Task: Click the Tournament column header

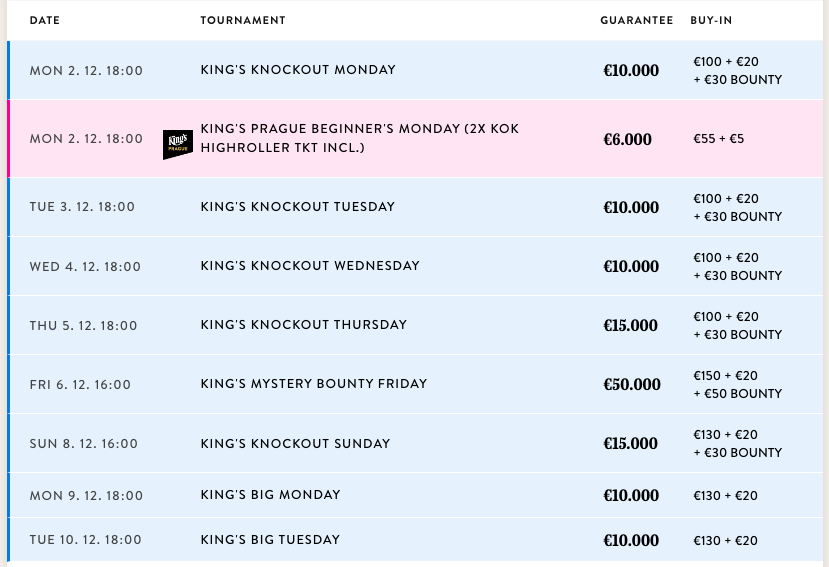Action: click(243, 20)
